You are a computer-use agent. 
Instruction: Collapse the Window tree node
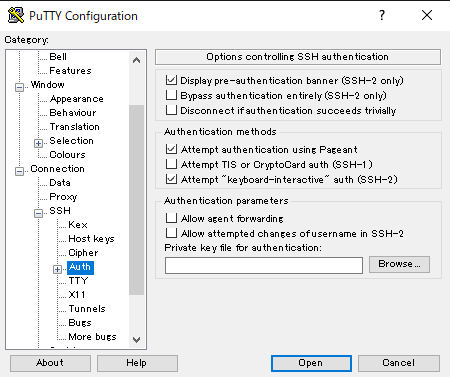[x=20, y=87]
